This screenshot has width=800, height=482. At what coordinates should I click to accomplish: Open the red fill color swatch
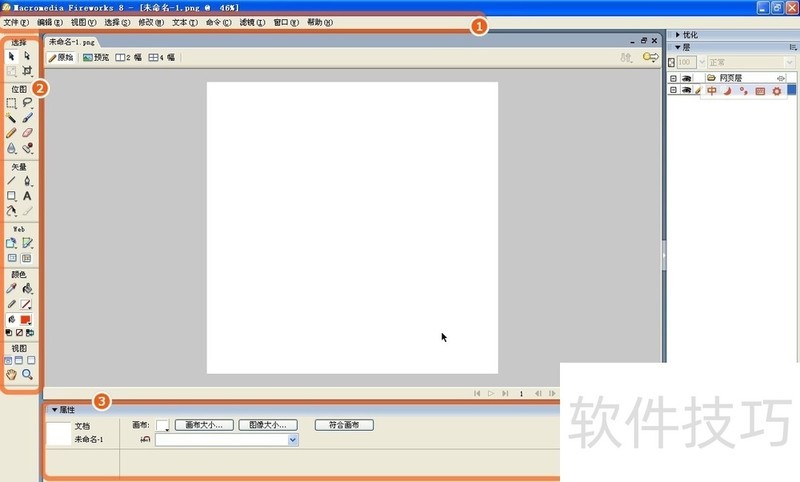pyautogui.click(x=26, y=320)
